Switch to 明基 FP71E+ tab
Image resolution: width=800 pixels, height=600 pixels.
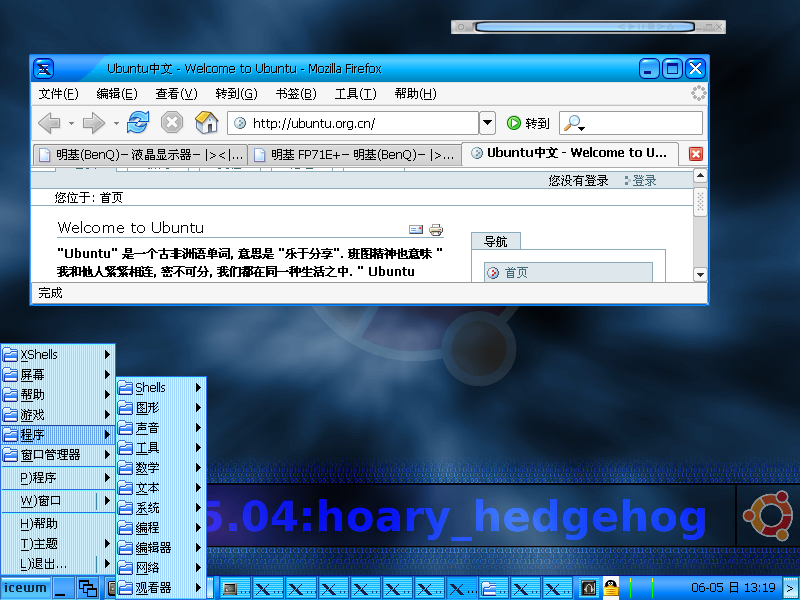click(355, 155)
